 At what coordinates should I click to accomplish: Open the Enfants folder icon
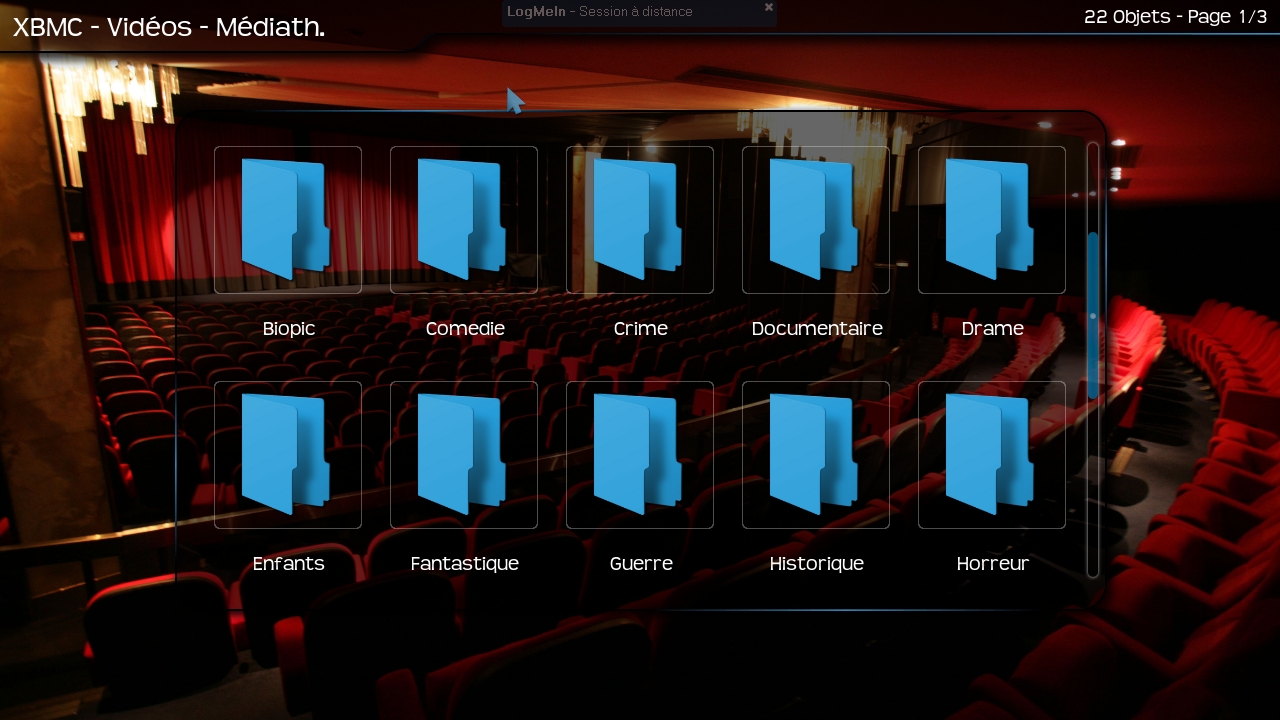click(x=287, y=455)
